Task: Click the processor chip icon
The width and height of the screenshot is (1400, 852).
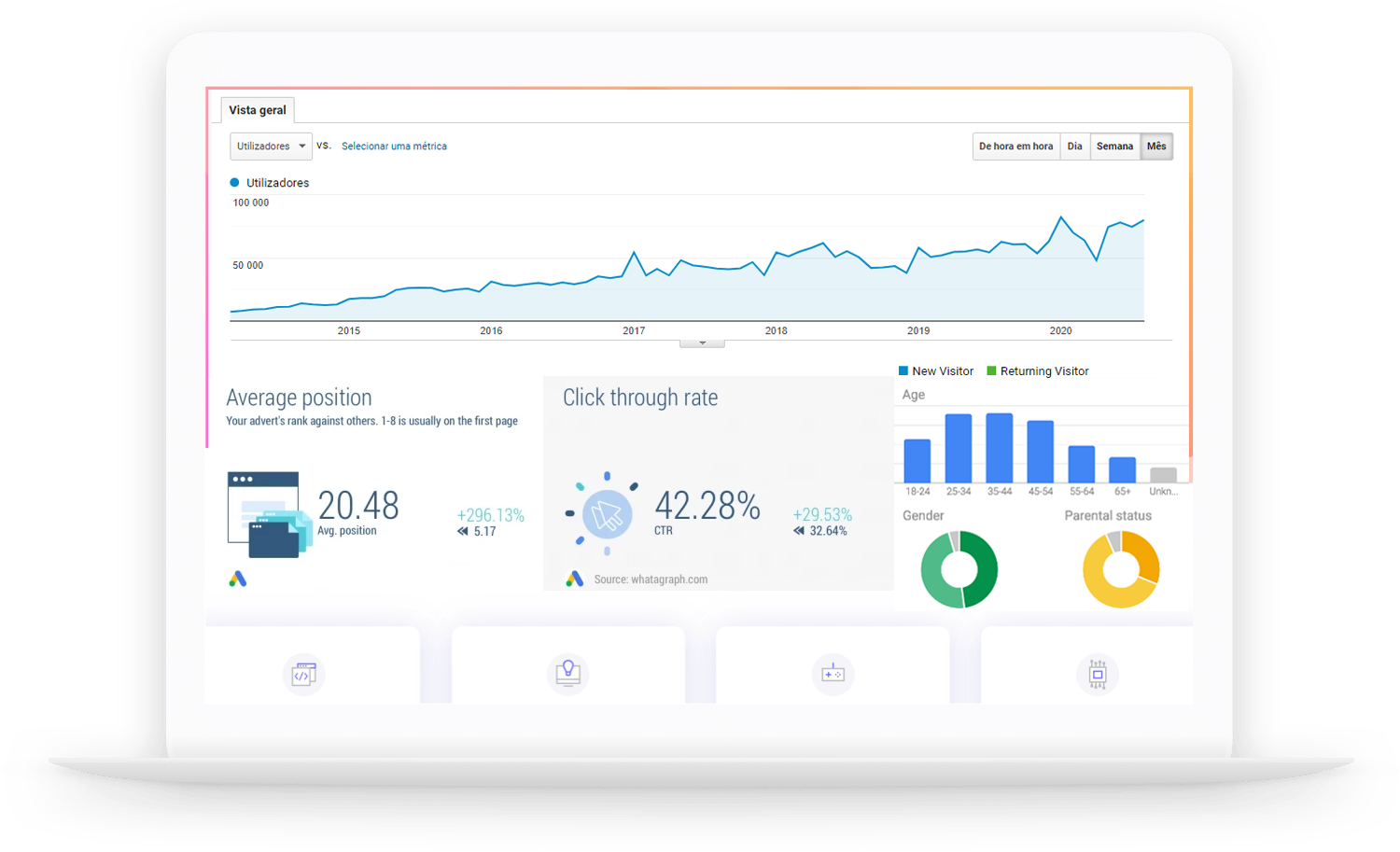Action: click(1098, 674)
